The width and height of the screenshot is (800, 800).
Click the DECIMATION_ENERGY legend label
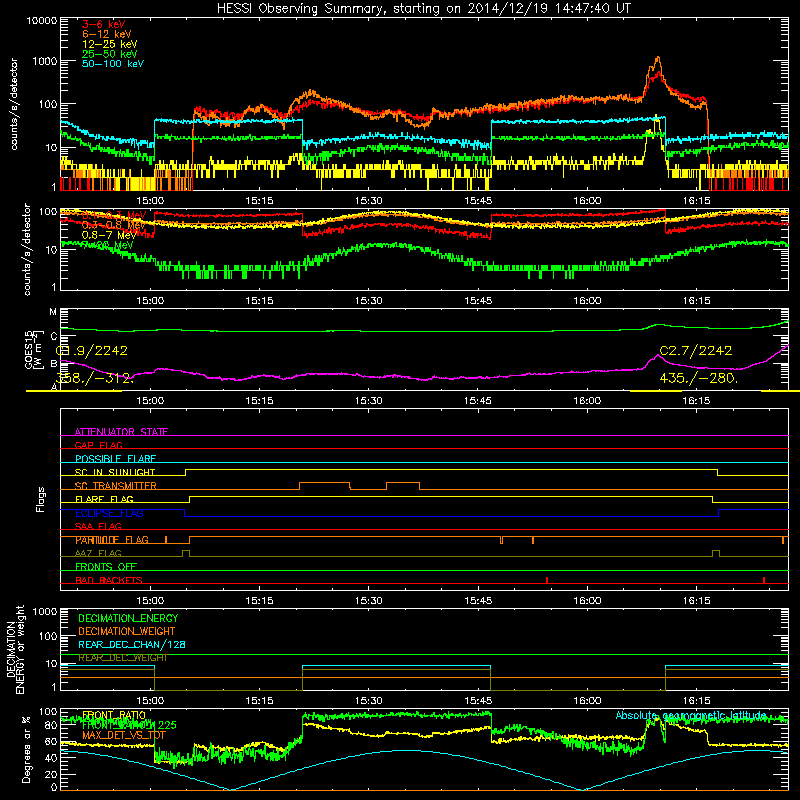128,618
